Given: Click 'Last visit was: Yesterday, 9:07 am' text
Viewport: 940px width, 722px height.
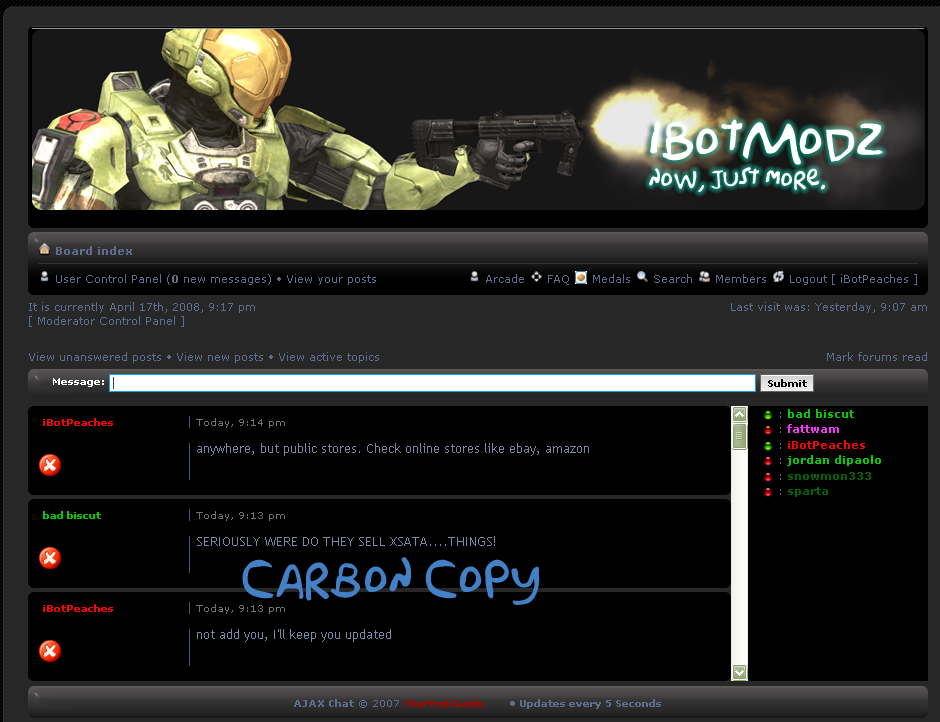Looking at the screenshot, I should [x=828, y=307].
